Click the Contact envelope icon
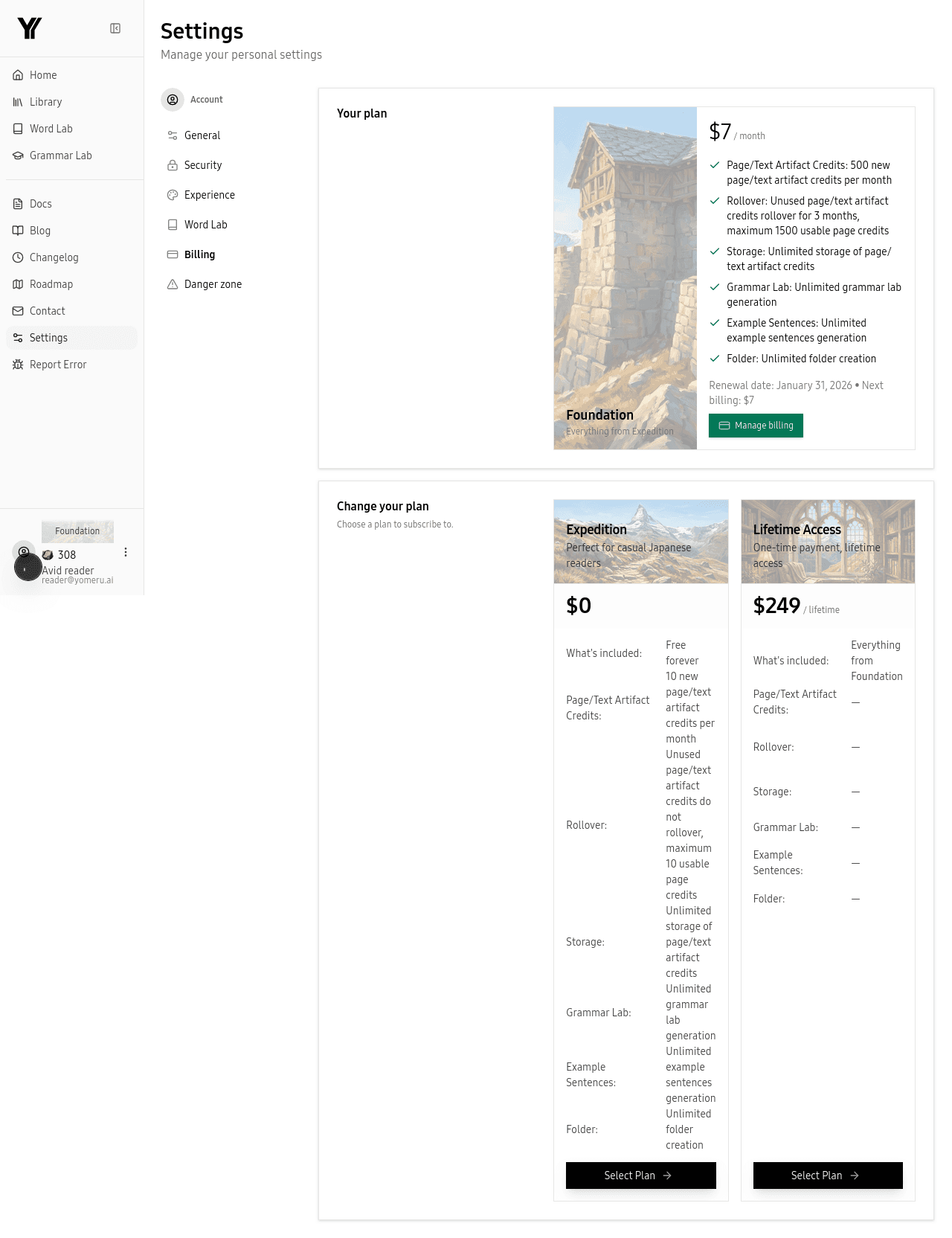This screenshot has height=1238, width=952. pyautogui.click(x=18, y=311)
